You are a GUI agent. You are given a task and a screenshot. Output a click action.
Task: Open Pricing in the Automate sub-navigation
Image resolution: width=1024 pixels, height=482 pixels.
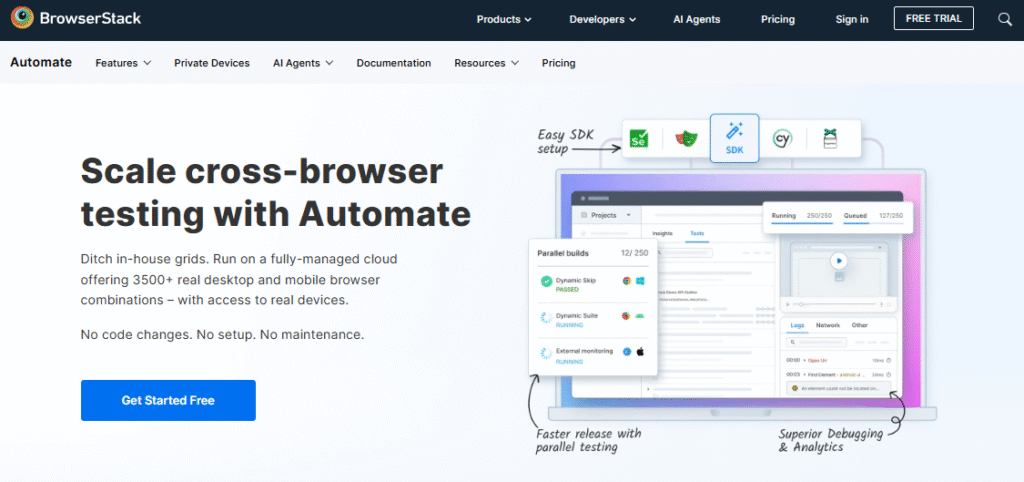click(x=558, y=63)
